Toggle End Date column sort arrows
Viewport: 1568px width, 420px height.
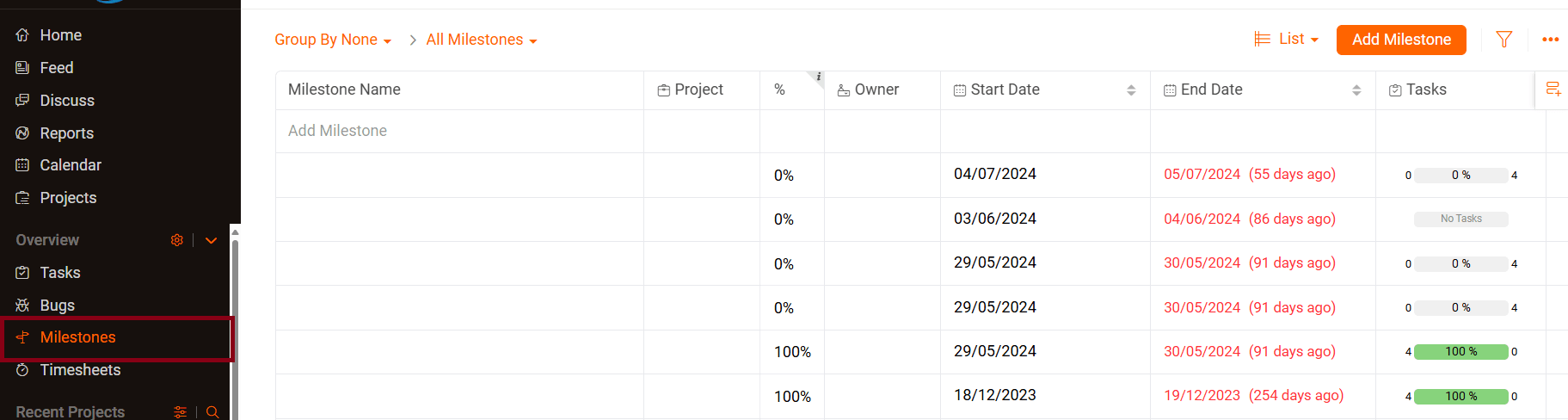[1356, 90]
